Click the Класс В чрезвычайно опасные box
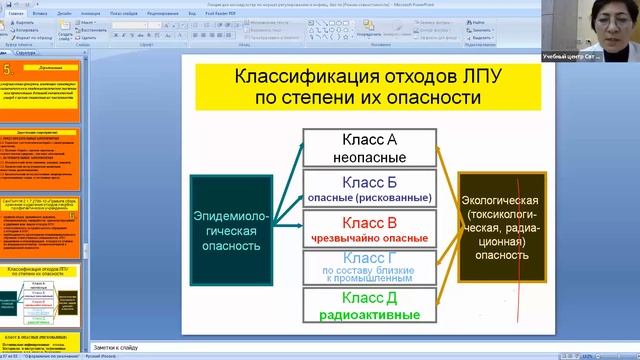This screenshot has height=360, width=640. (369, 229)
